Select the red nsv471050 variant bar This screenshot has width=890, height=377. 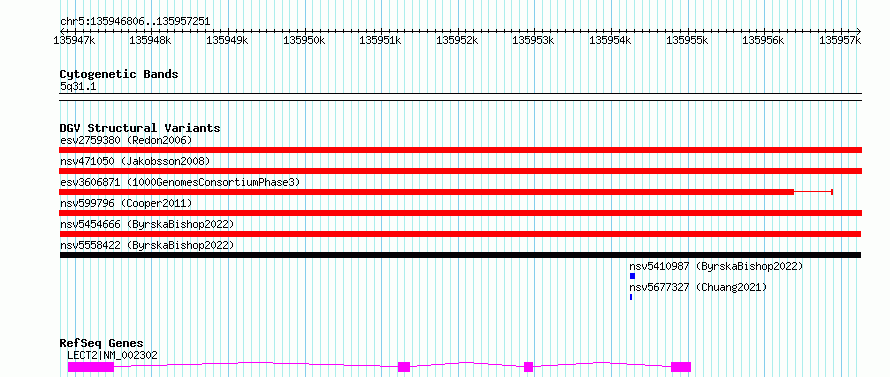pos(461,171)
